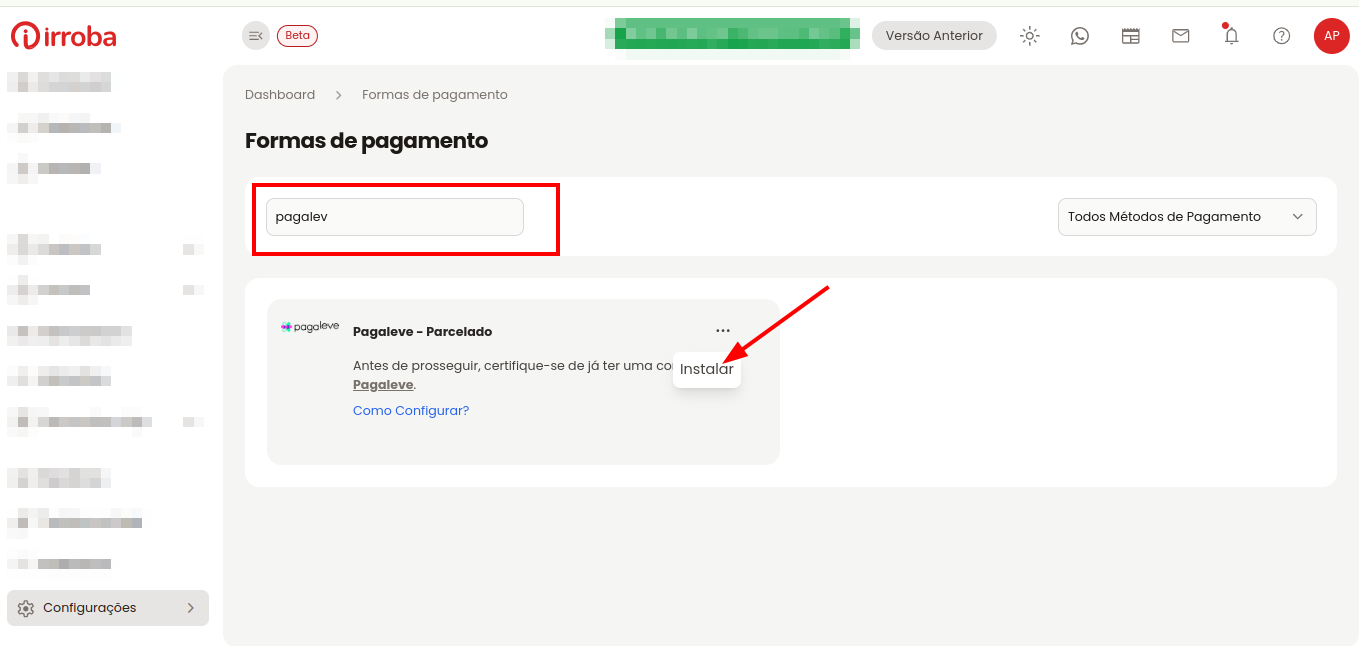
Task: Open the calendar icon in header
Action: click(x=1131, y=36)
